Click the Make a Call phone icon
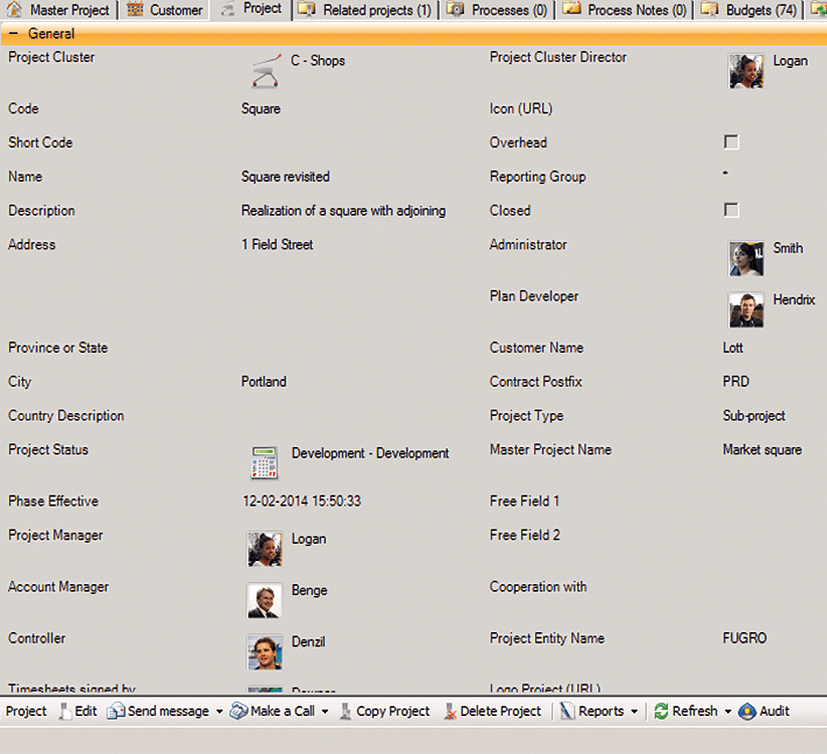 coord(238,711)
